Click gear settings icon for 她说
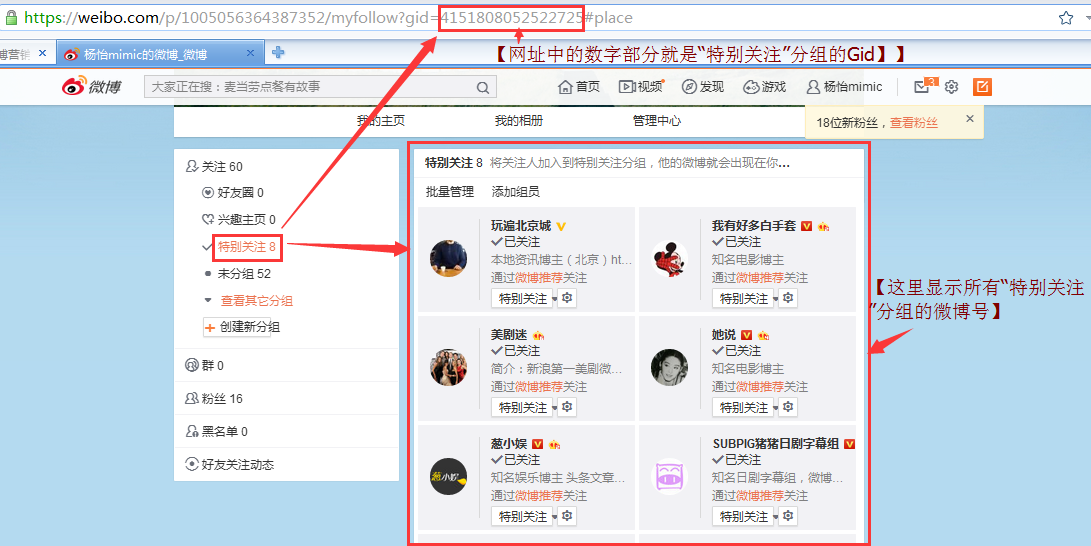 pyautogui.click(x=788, y=408)
